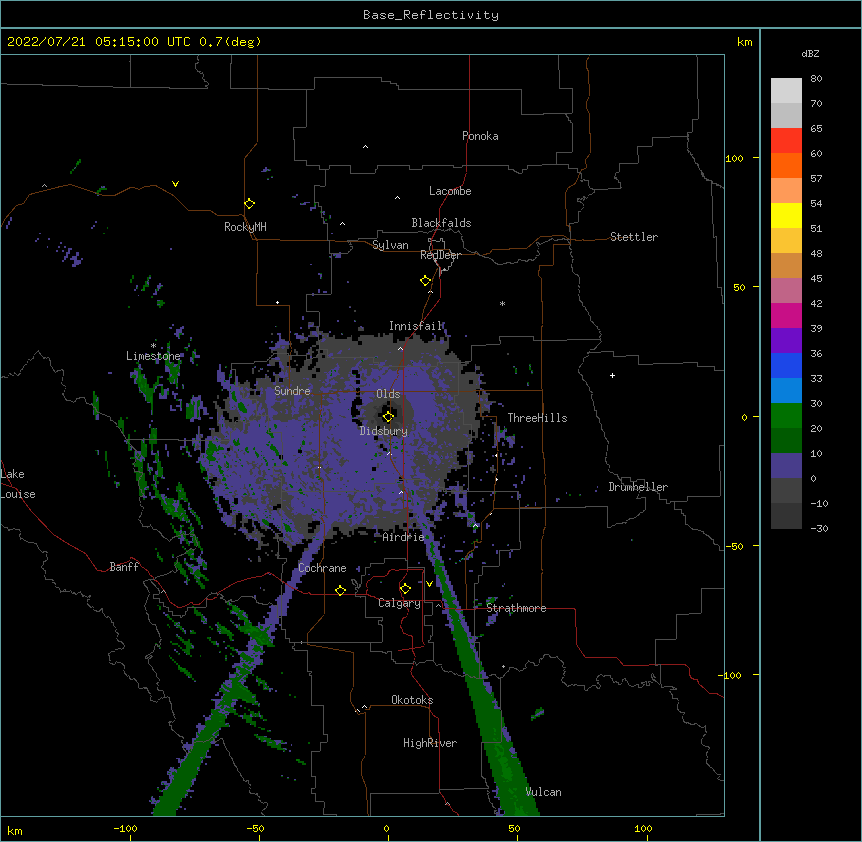Click the Banff town label
The width and height of the screenshot is (862, 842).
(x=124, y=567)
